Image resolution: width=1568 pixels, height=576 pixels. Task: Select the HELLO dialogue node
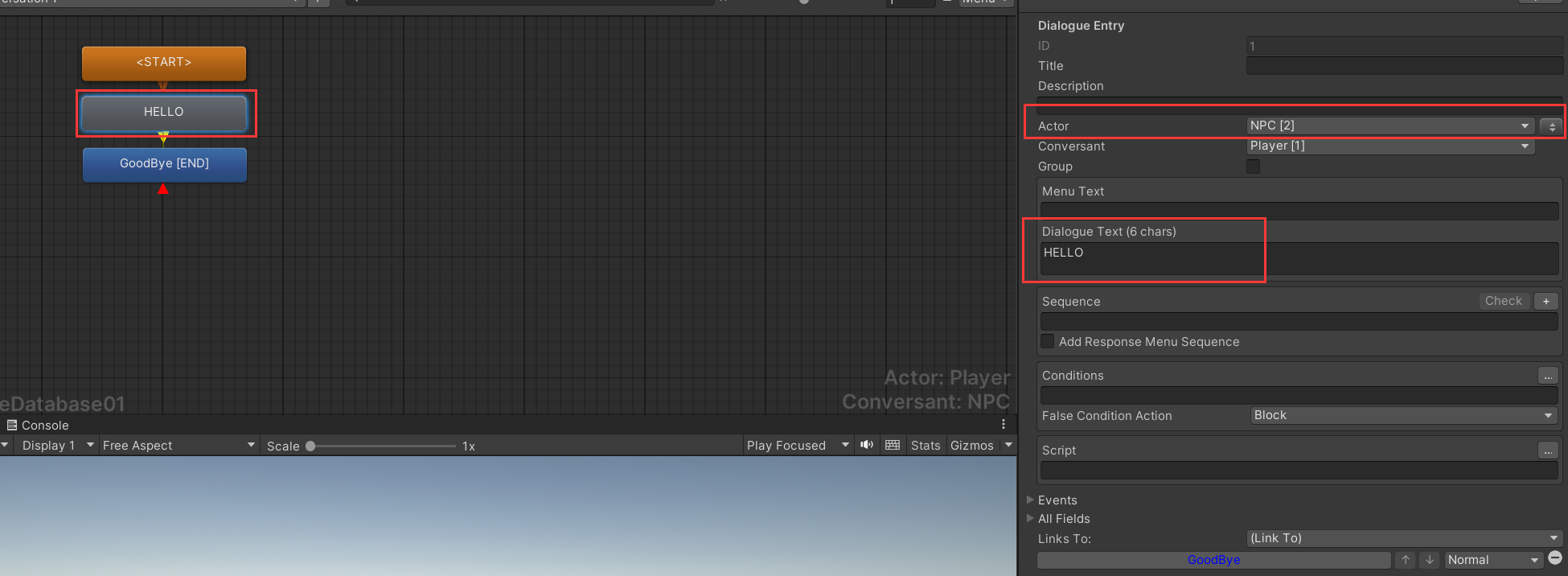164,113
